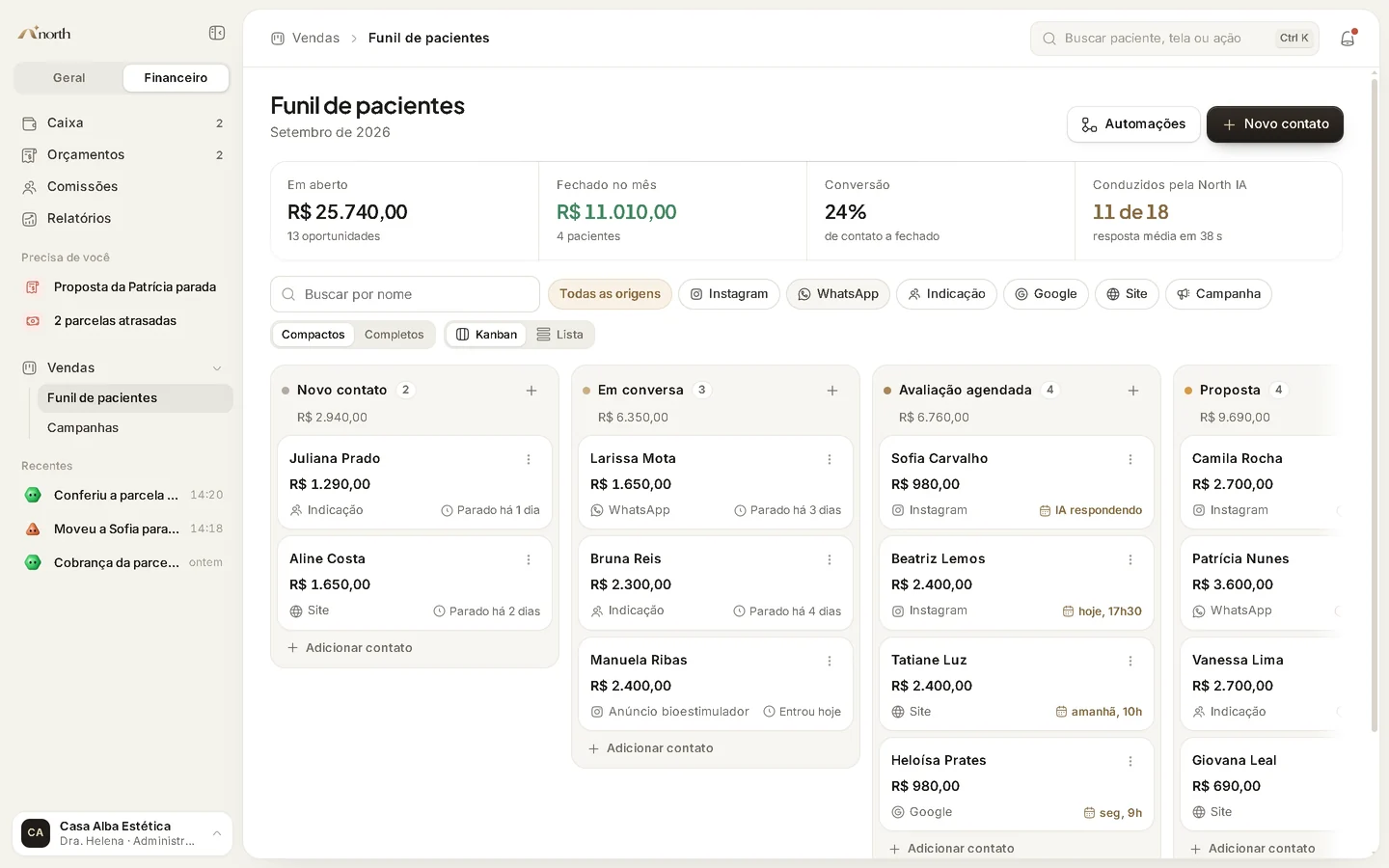Open Comissões in the sidebar
The image size is (1389, 868).
(123, 186)
